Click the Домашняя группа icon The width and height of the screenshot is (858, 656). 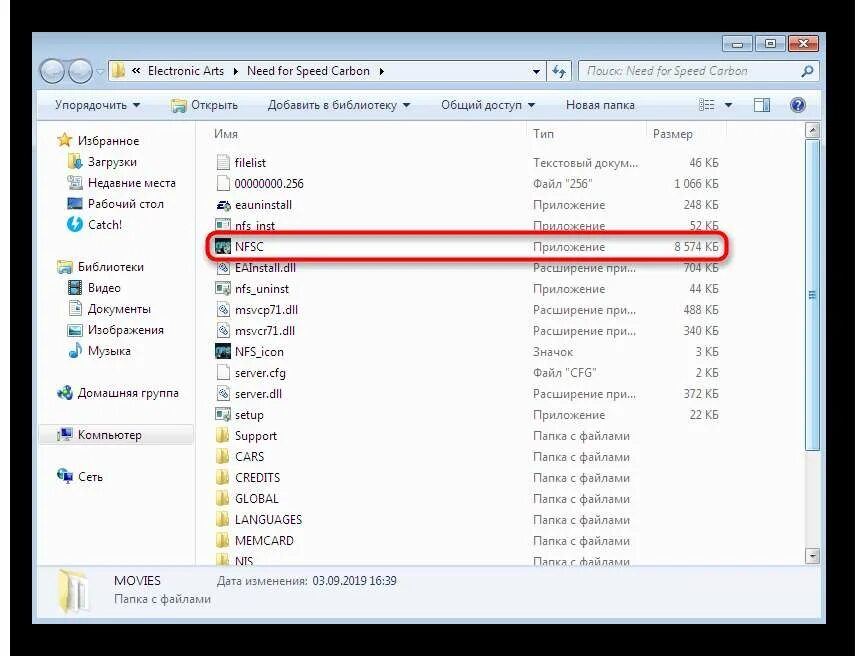65,393
